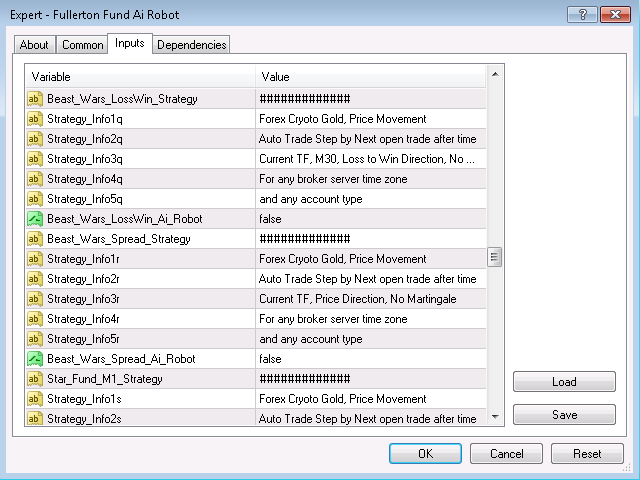Click the ab icon for Strategy_Info3r
Viewport: 640px width, 480px height.
tap(35, 299)
